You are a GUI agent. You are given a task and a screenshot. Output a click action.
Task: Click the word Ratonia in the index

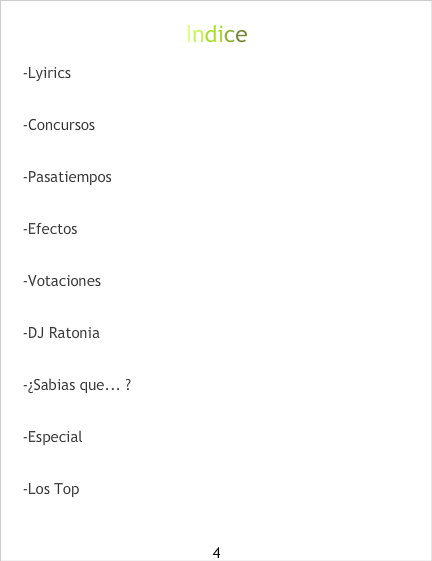tap(74, 333)
